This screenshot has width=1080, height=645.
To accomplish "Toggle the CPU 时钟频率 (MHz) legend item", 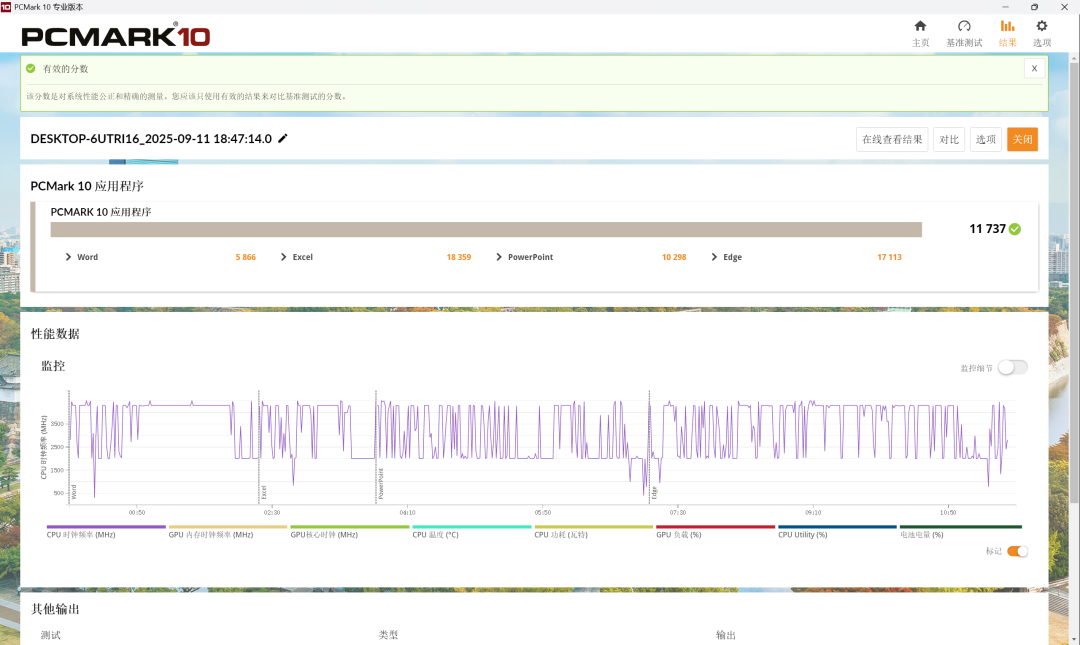I will click(106, 531).
